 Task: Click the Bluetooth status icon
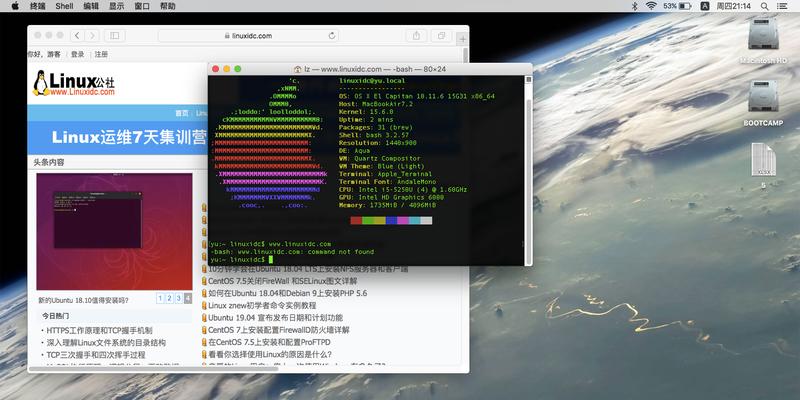pos(635,6)
